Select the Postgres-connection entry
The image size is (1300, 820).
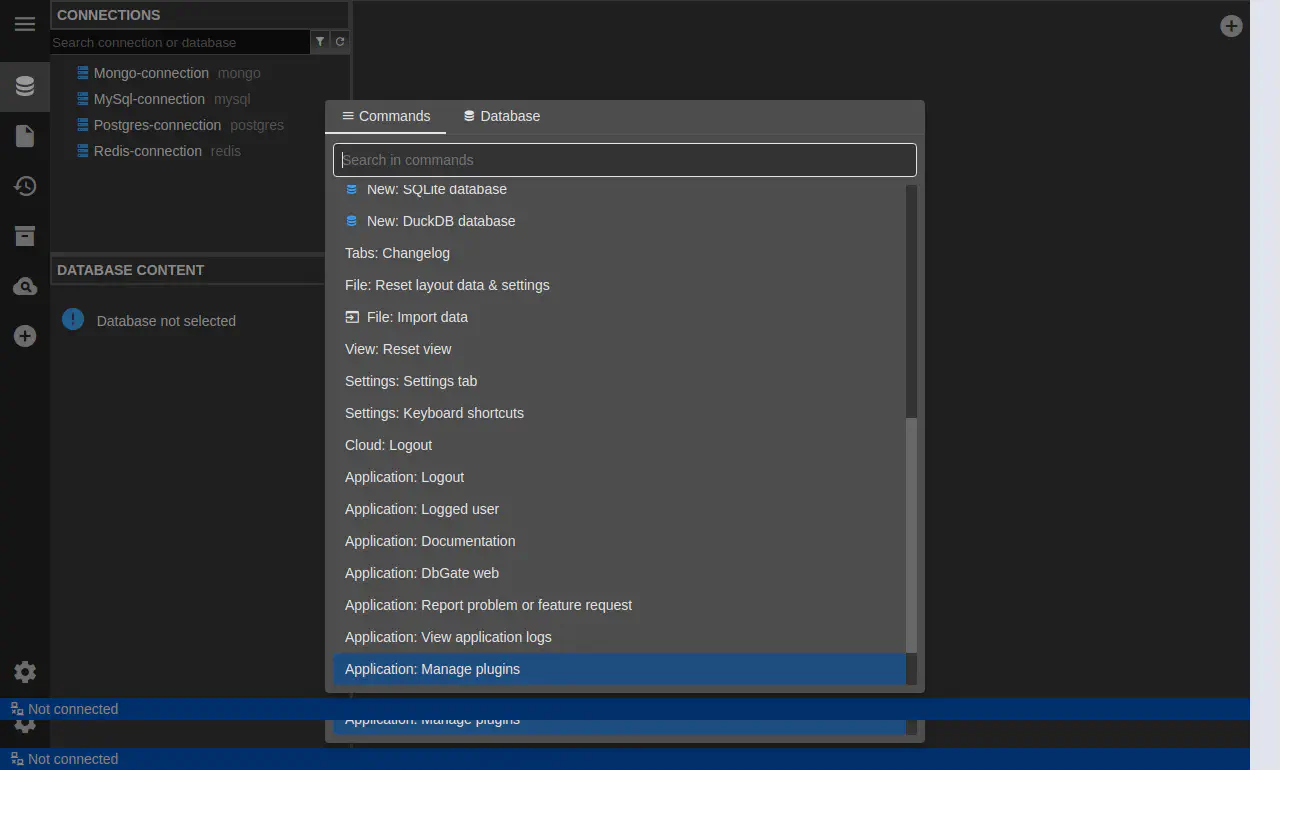click(x=157, y=125)
